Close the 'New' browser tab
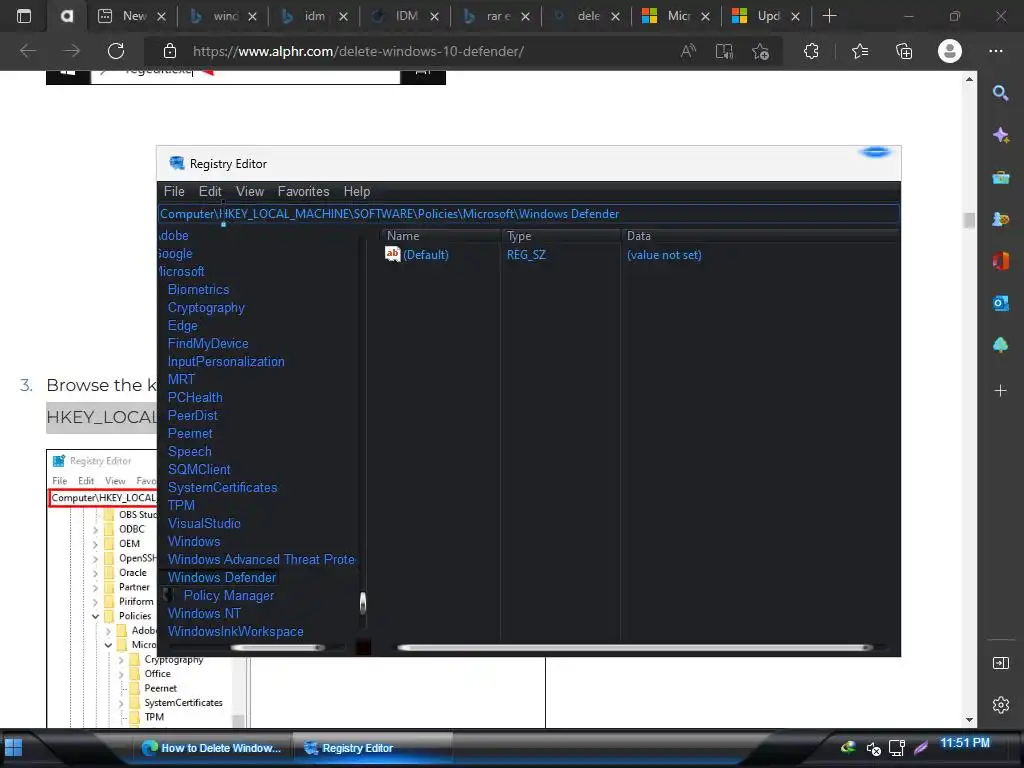Screen dimensions: 1024x768 (162, 16)
